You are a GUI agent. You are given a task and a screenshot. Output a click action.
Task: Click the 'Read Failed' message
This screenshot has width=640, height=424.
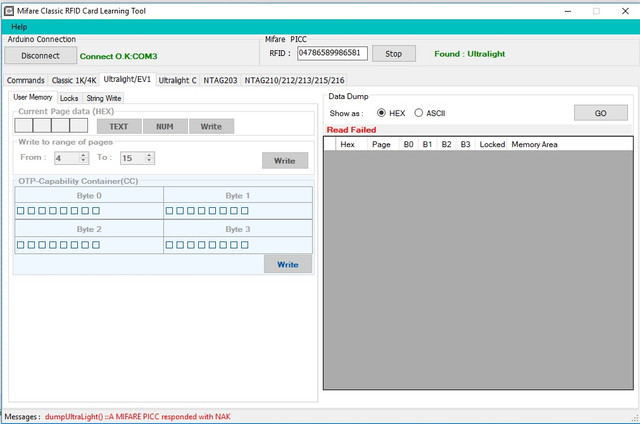[351, 130]
